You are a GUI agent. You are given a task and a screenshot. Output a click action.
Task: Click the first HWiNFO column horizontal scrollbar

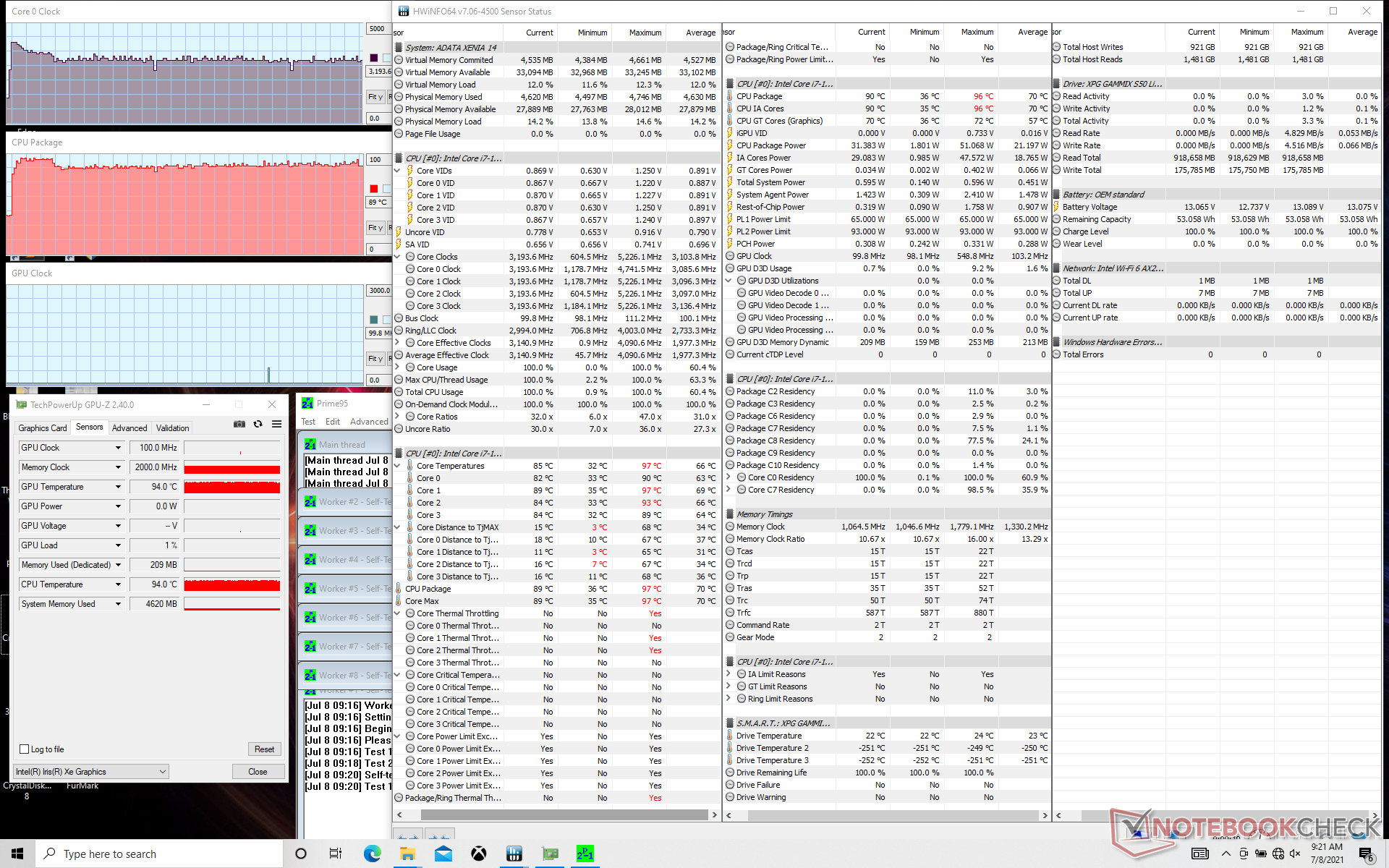[556, 815]
